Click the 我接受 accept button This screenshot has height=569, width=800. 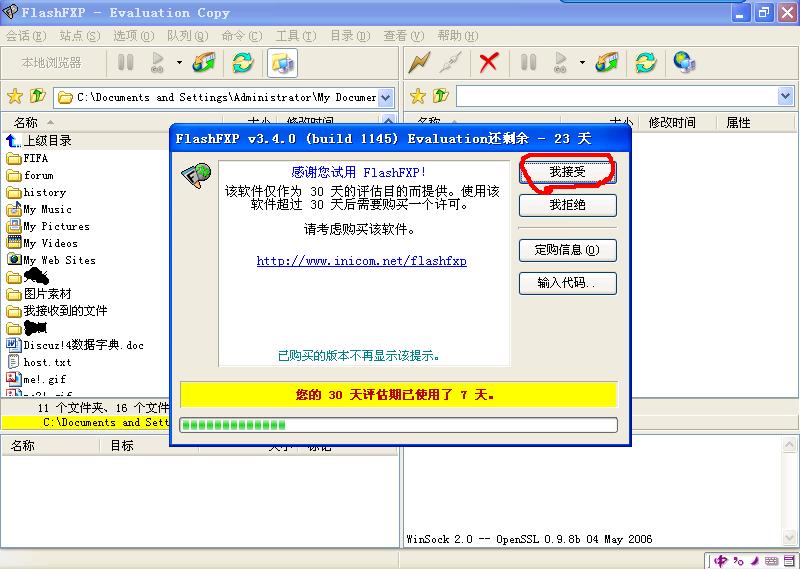567,172
